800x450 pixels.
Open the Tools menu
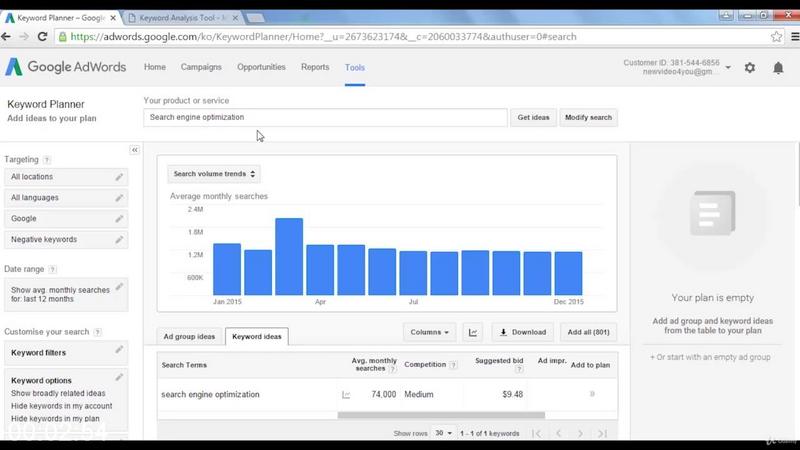click(x=355, y=67)
